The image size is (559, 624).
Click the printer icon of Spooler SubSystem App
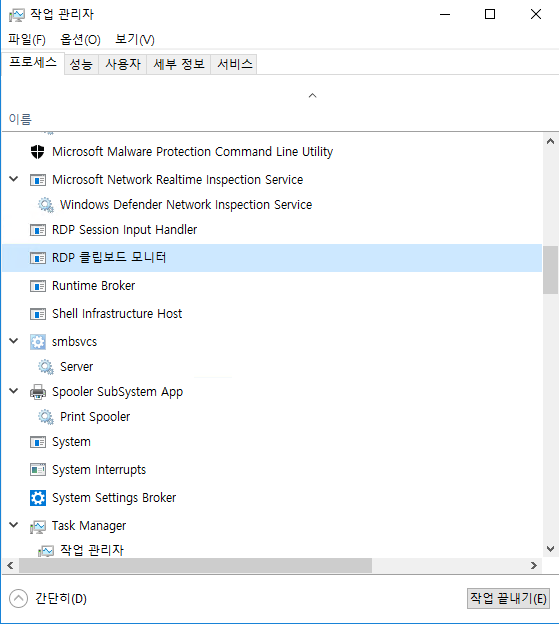(38, 392)
